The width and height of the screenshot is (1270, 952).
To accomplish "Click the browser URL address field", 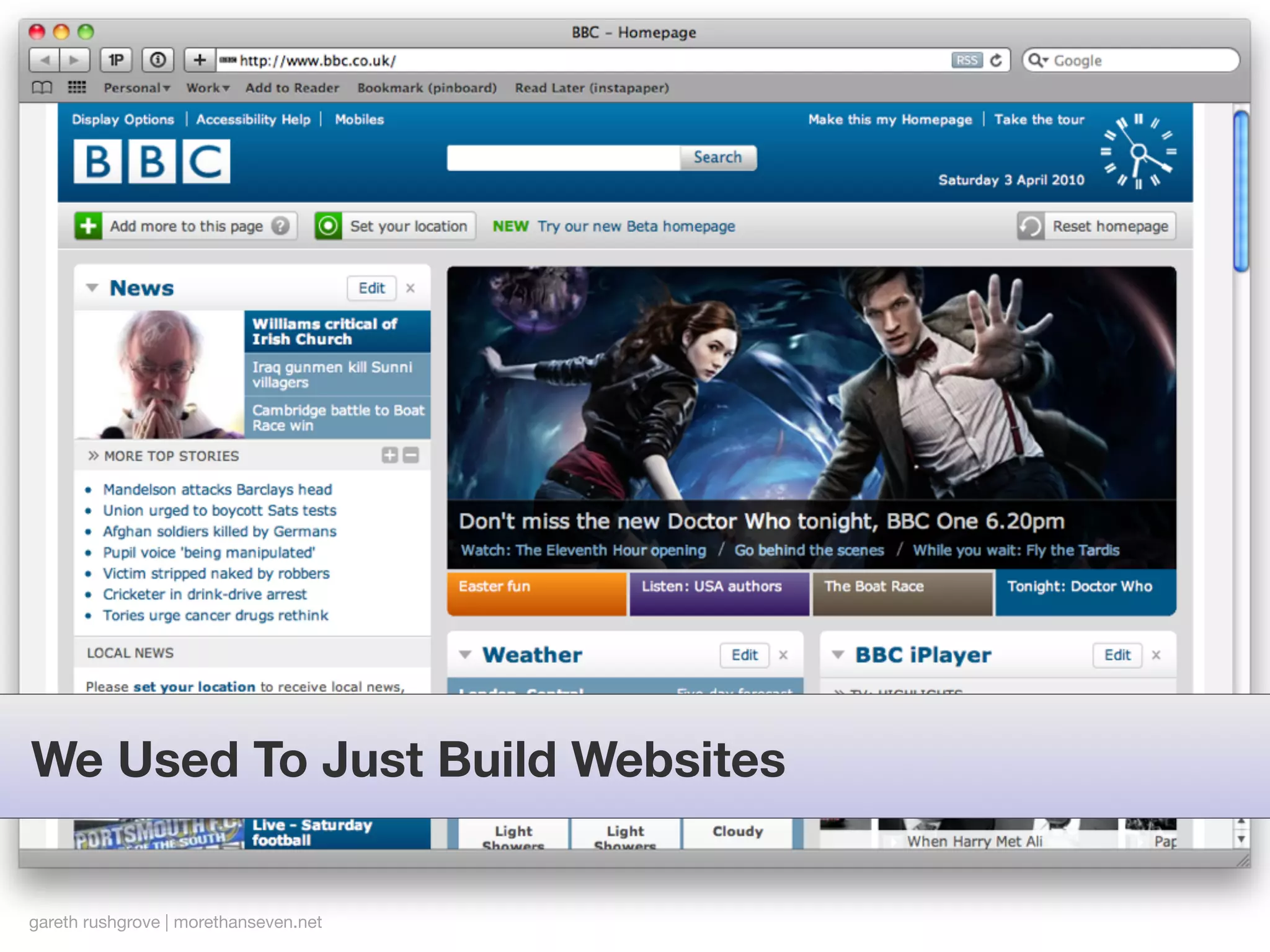I will (x=583, y=60).
